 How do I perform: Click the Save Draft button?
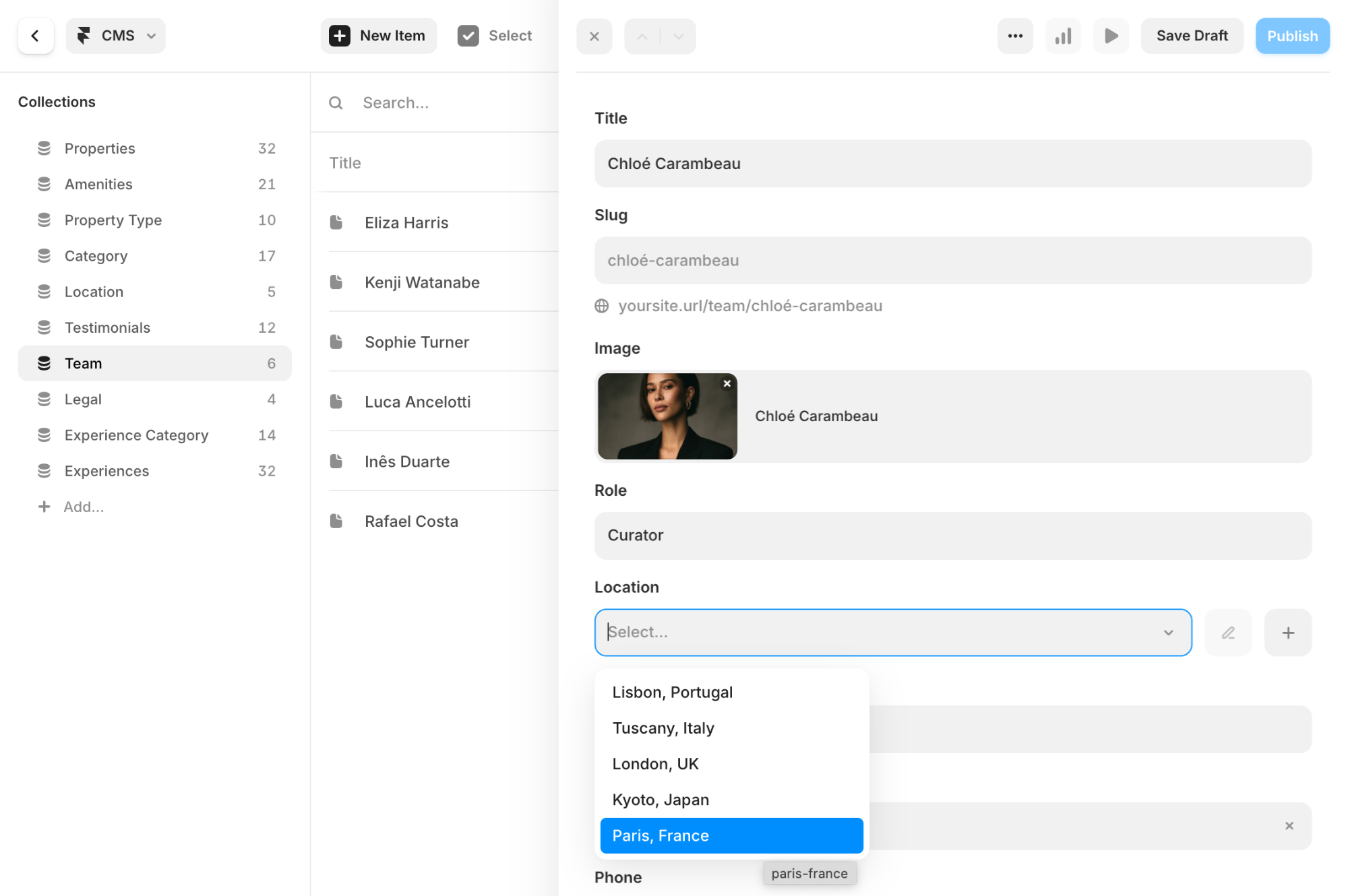click(x=1192, y=36)
